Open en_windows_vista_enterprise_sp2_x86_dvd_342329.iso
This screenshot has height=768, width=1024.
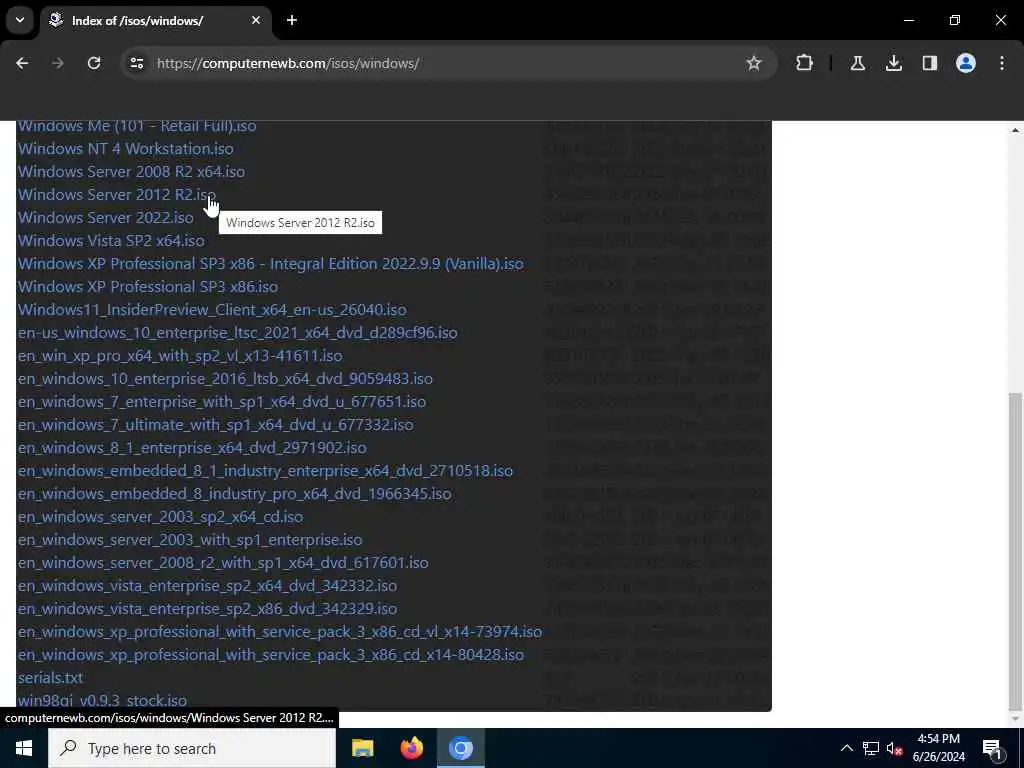coord(207,609)
